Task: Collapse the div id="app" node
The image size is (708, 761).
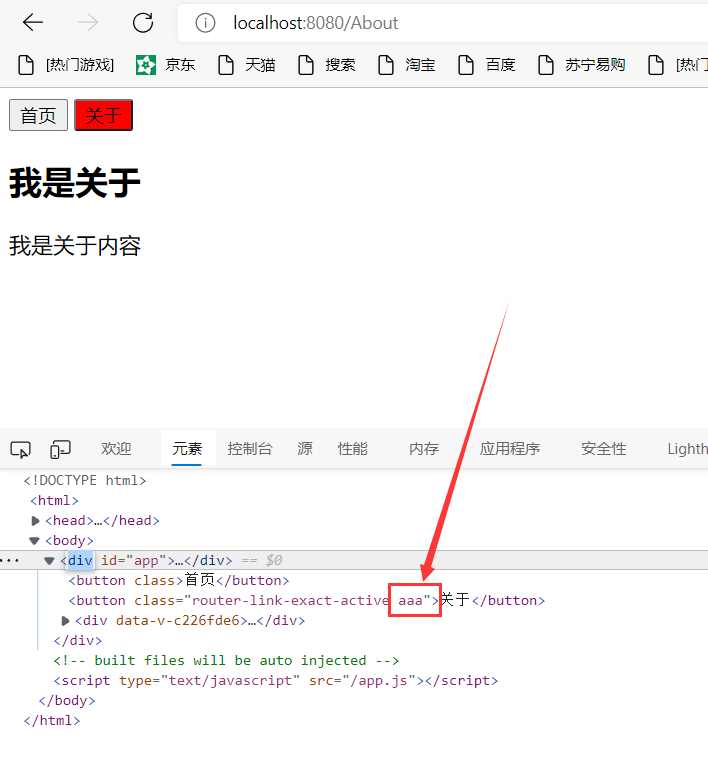Action: point(49,561)
